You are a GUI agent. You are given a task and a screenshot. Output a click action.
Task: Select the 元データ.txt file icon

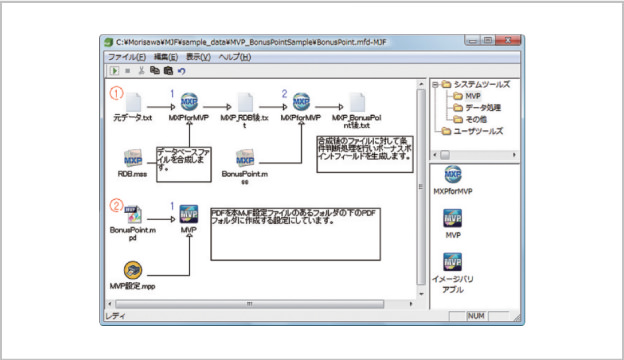tap(133, 103)
